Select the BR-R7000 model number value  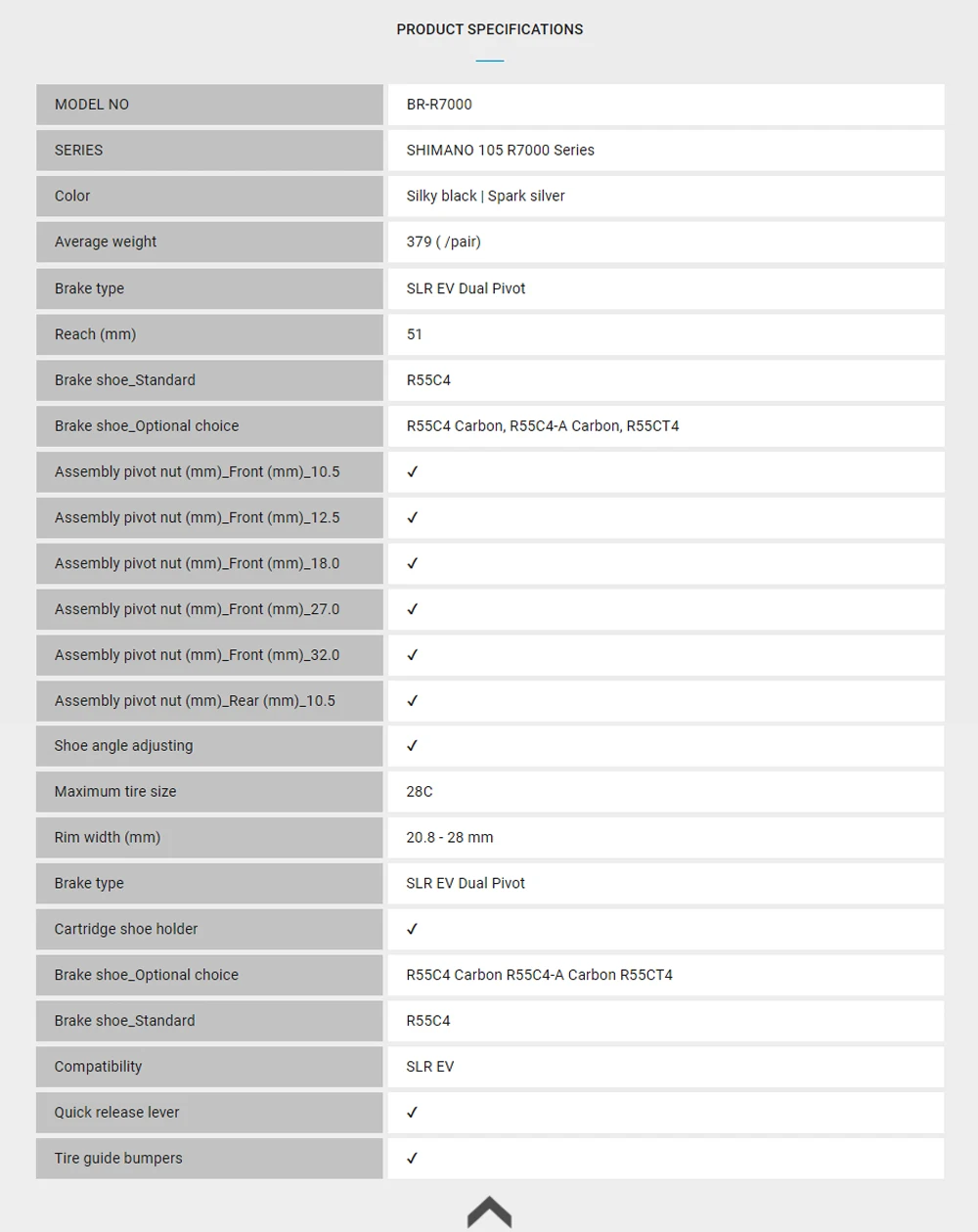(x=439, y=105)
